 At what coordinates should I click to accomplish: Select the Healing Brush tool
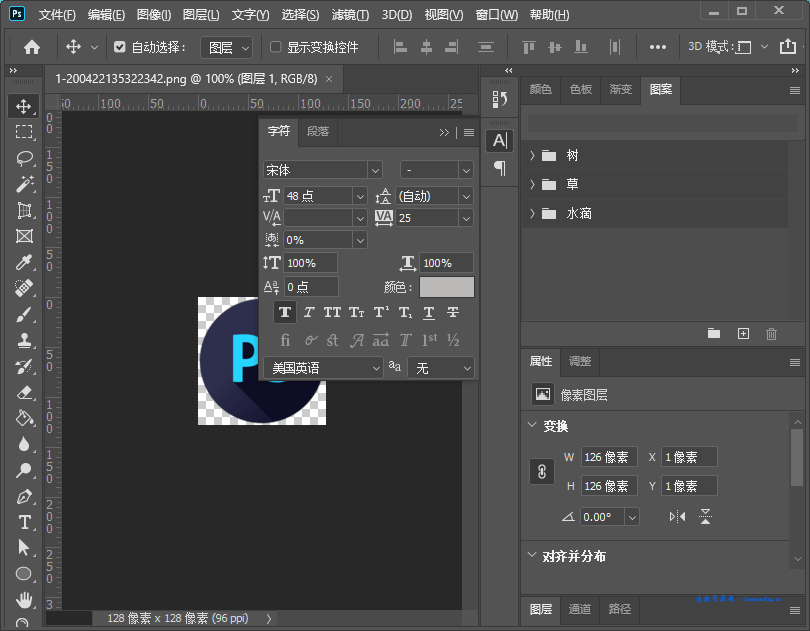(x=23, y=288)
